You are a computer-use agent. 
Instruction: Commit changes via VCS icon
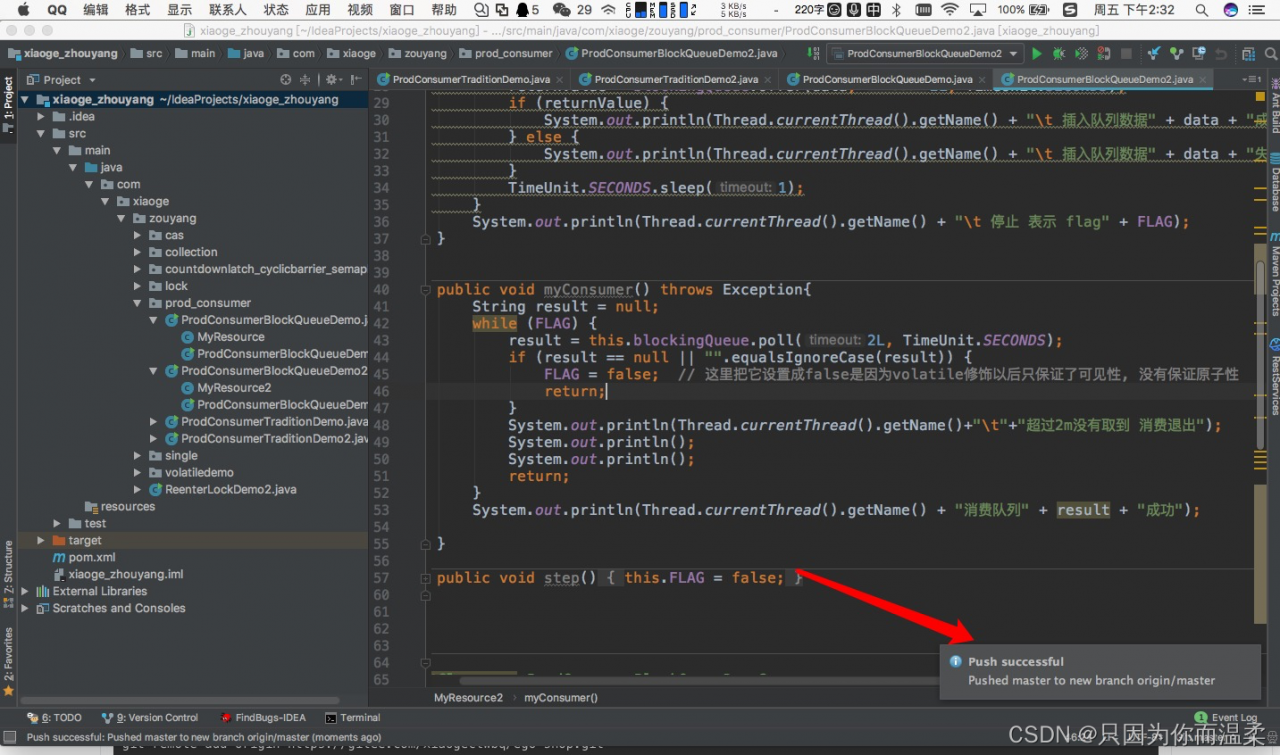point(1177,53)
